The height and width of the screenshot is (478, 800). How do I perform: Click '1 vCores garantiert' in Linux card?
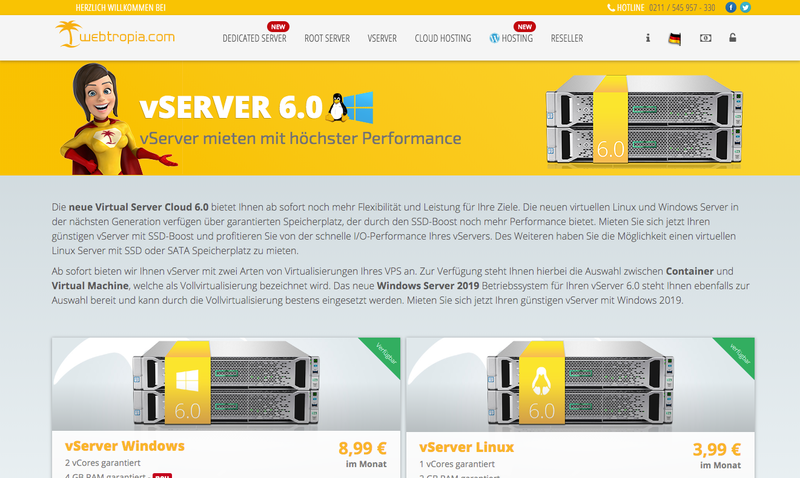click(x=457, y=464)
